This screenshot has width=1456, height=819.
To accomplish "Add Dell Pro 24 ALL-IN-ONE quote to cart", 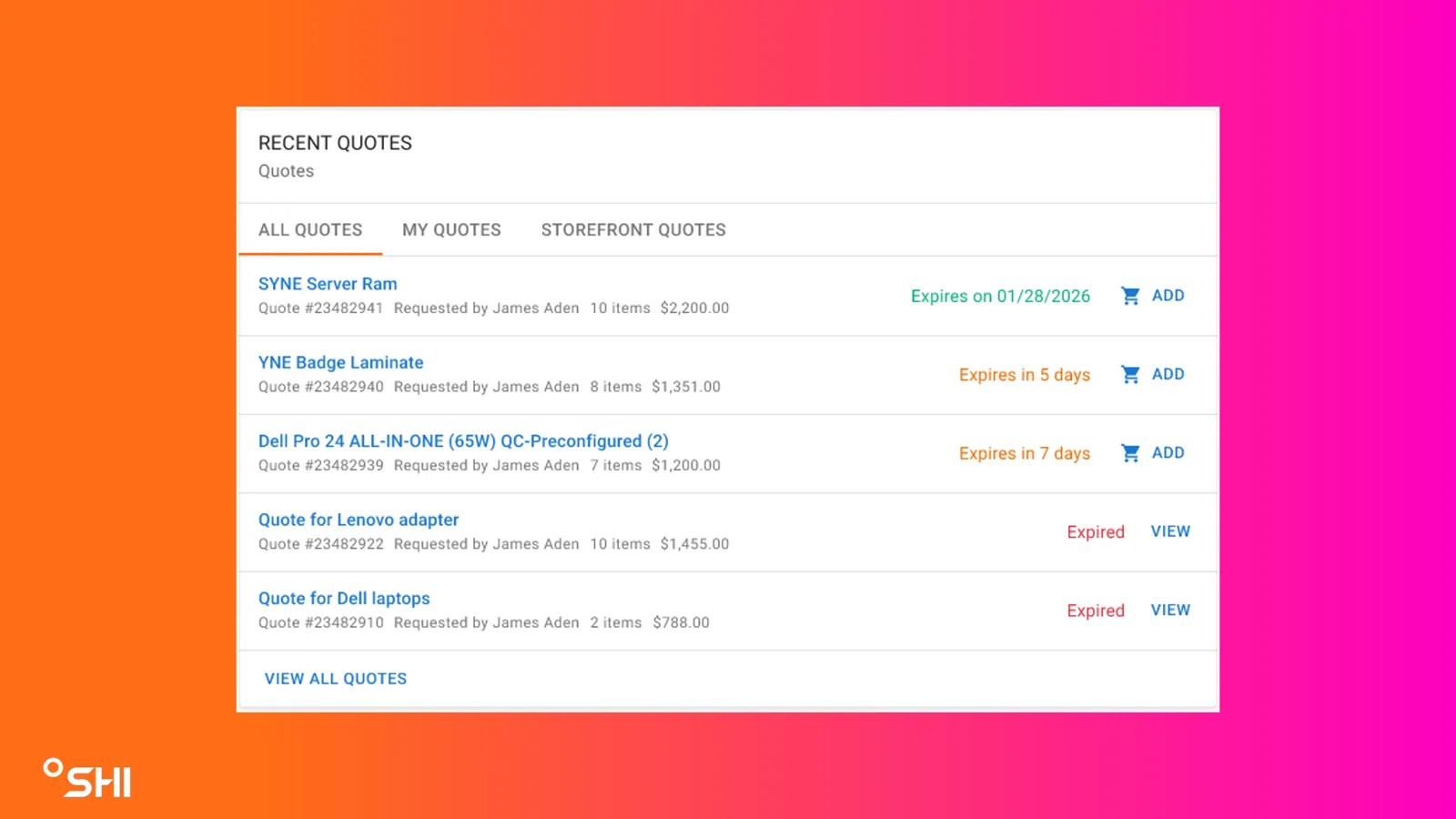I will [1168, 453].
